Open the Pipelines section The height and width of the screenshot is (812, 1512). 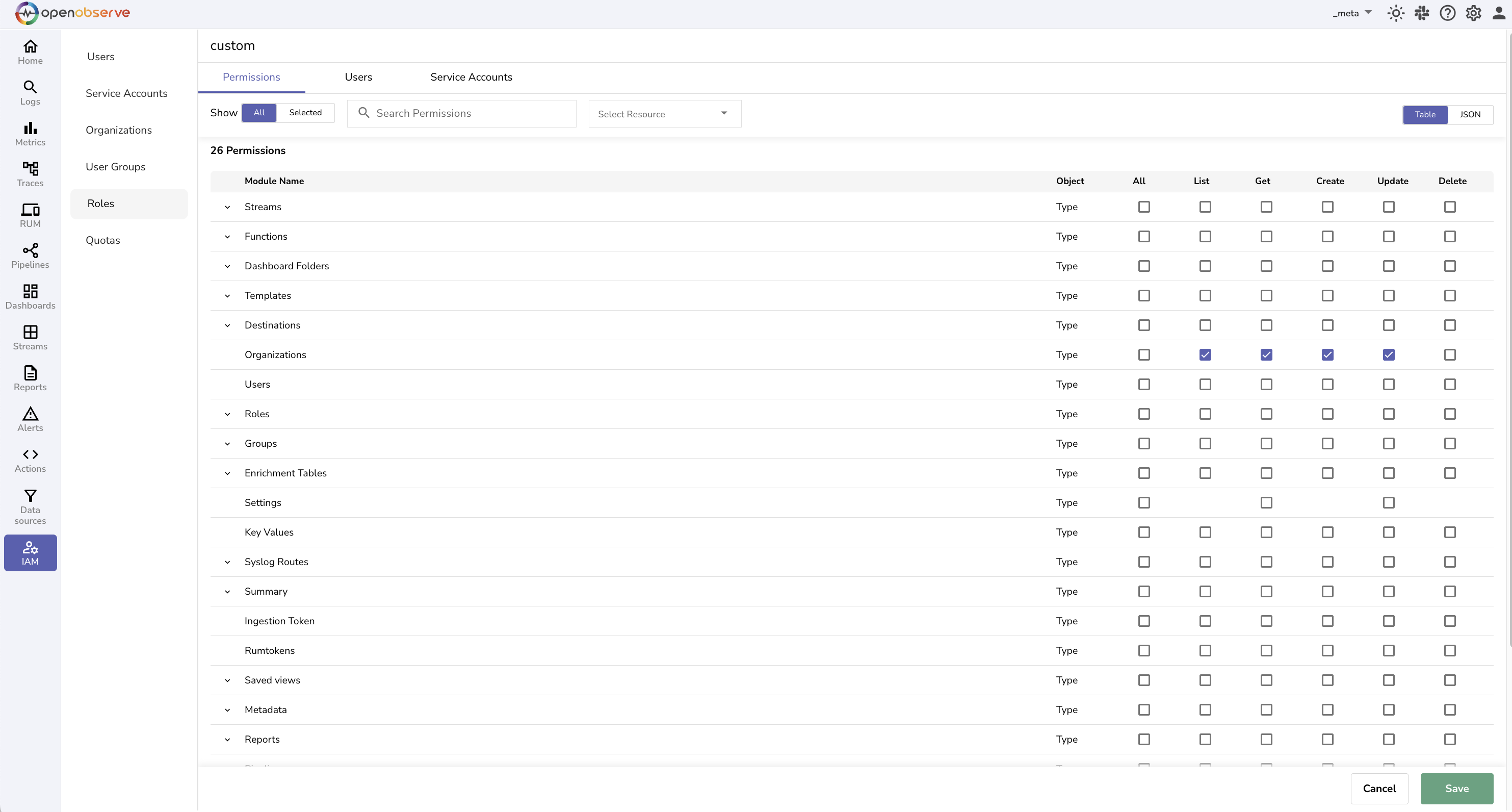pos(30,256)
